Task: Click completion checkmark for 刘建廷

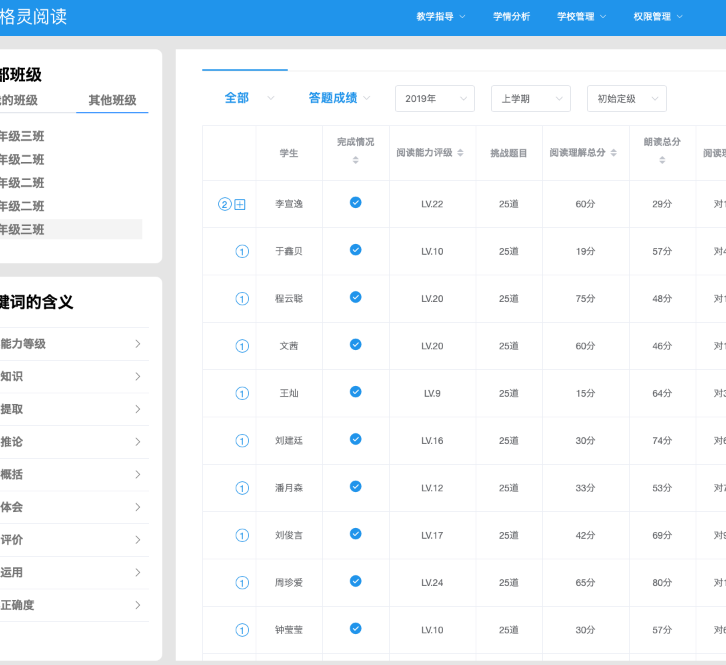Action: pyautogui.click(x=356, y=439)
